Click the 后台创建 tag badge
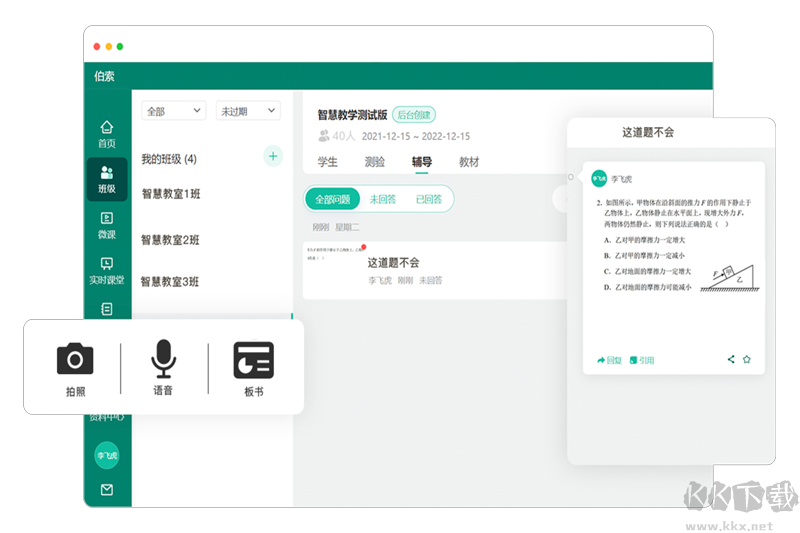Viewport: 800px width, 533px height. [x=414, y=115]
